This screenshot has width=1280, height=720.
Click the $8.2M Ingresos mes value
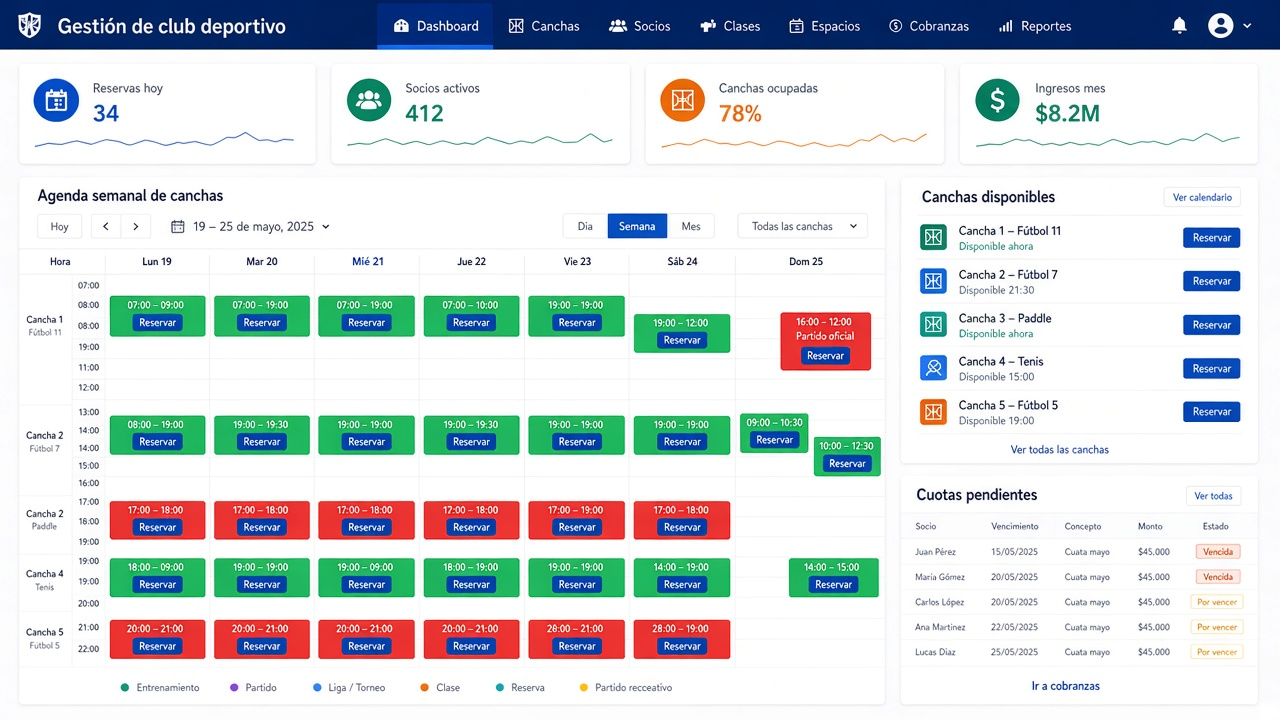click(1067, 114)
